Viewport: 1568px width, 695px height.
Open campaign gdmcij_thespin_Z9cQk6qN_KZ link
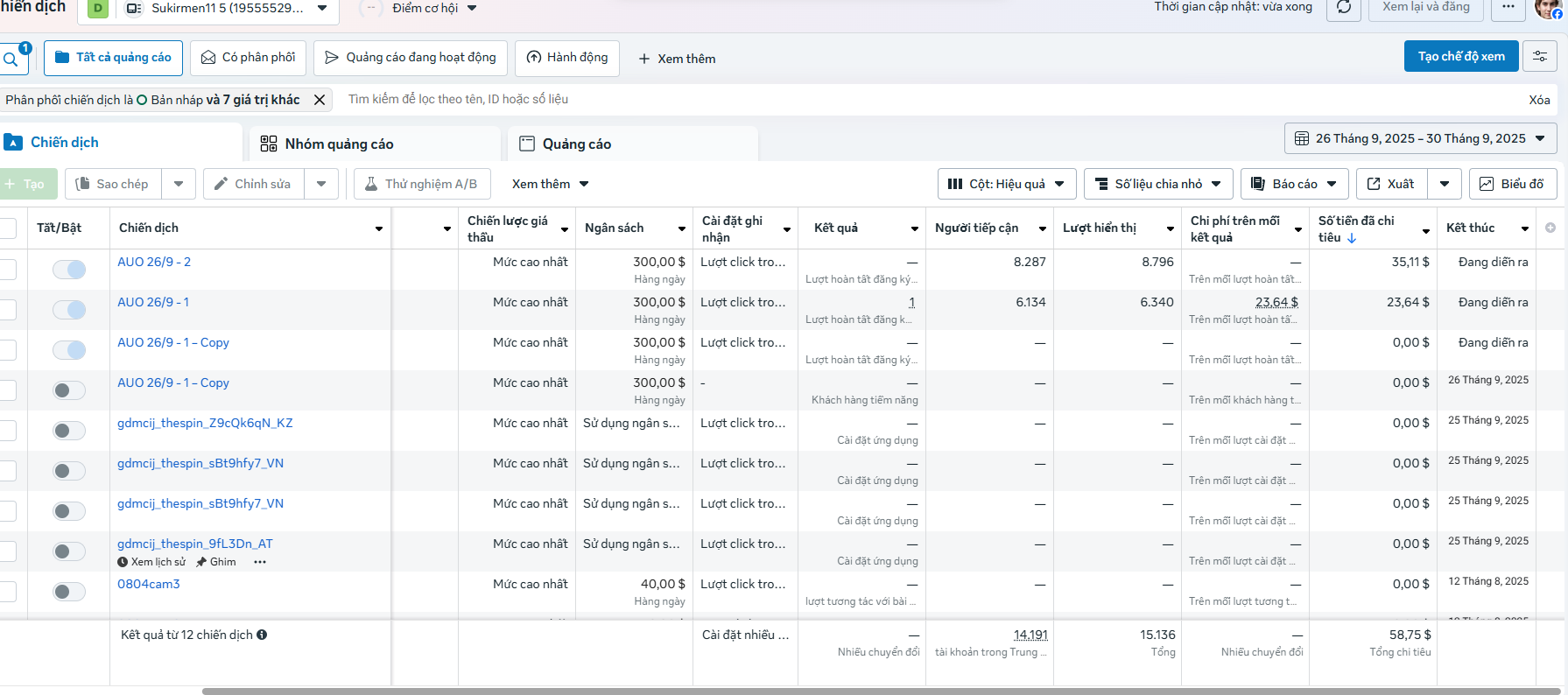click(x=205, y=423)
